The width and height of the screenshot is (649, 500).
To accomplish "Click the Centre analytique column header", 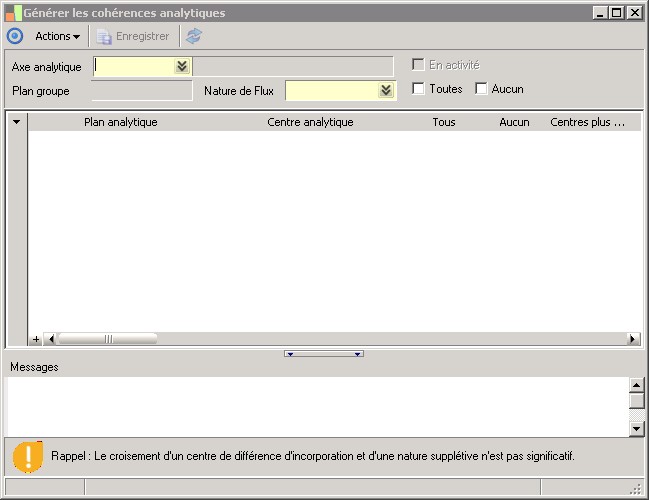I will [310, 122].
